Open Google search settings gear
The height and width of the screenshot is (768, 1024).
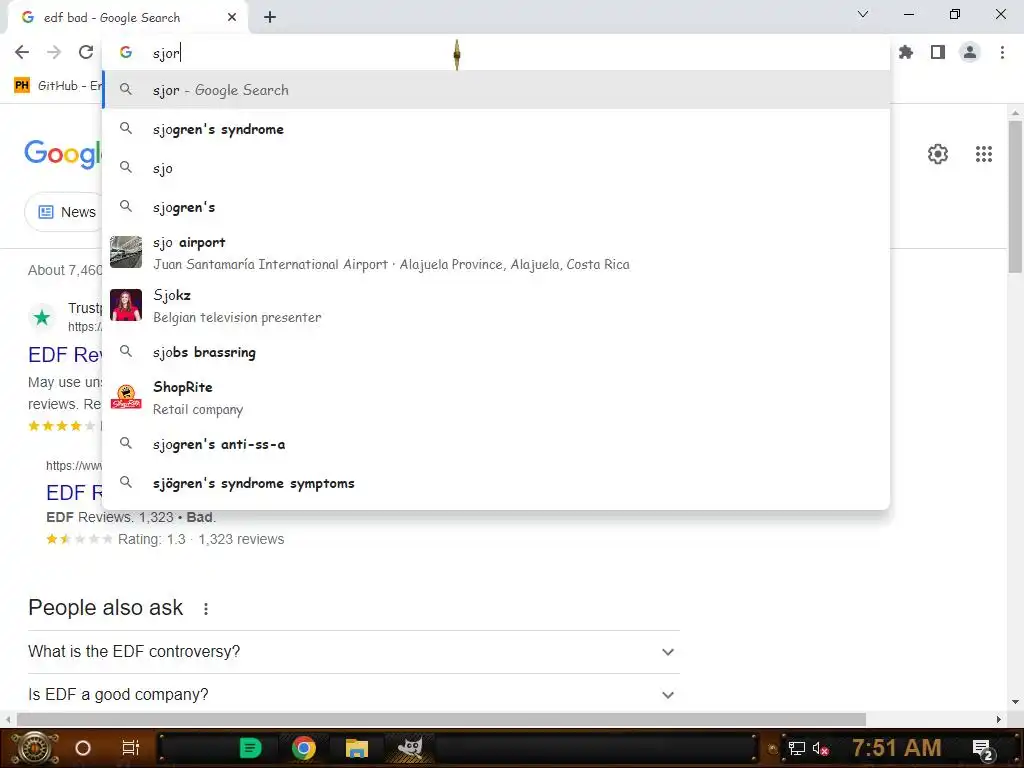[938, 154]
